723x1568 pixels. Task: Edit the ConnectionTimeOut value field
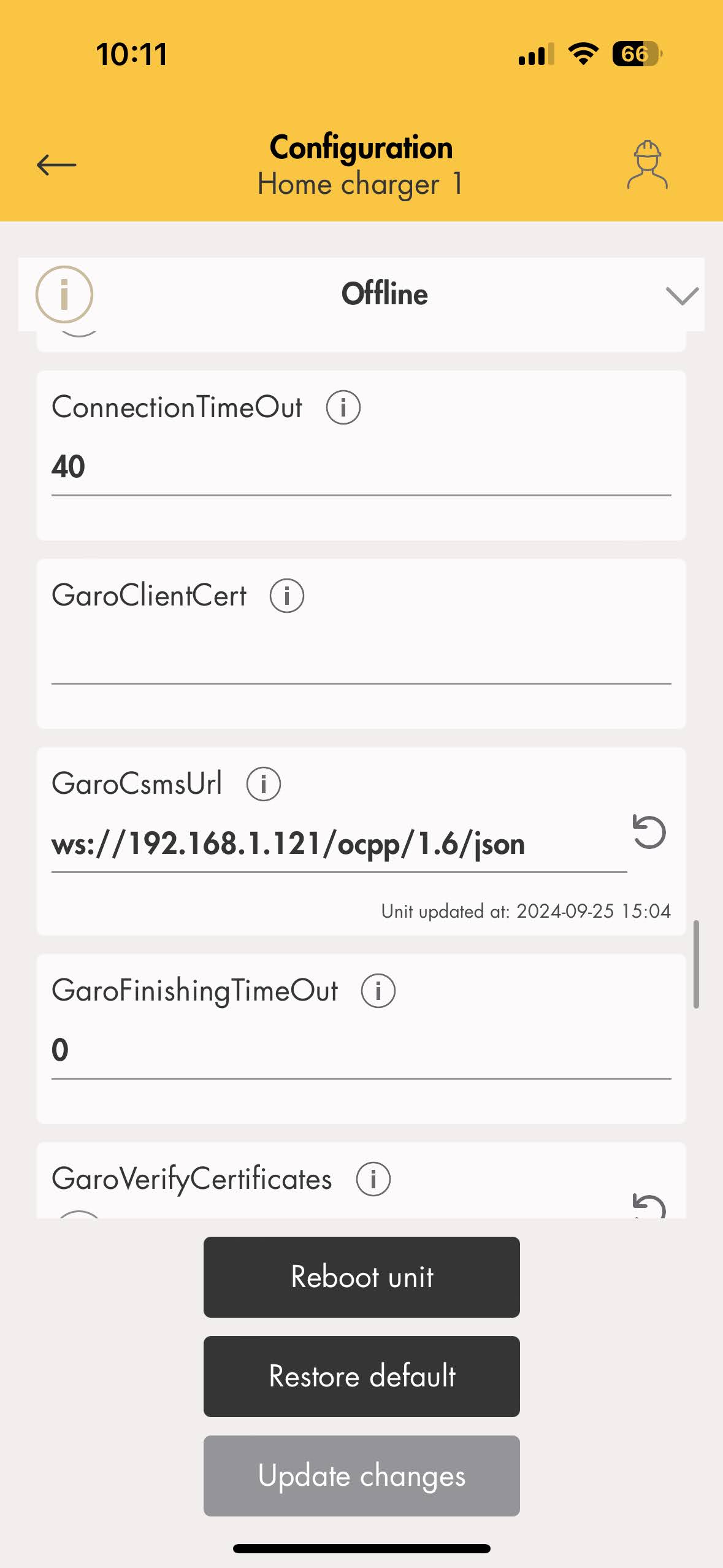point(361,467)
